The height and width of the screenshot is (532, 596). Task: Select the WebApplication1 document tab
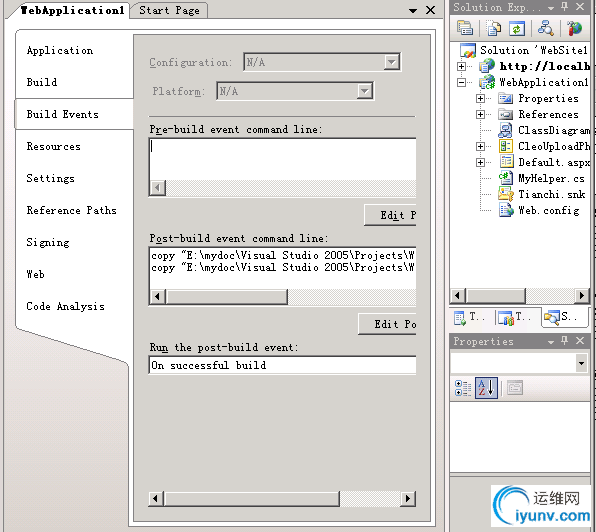click(72, 10)
